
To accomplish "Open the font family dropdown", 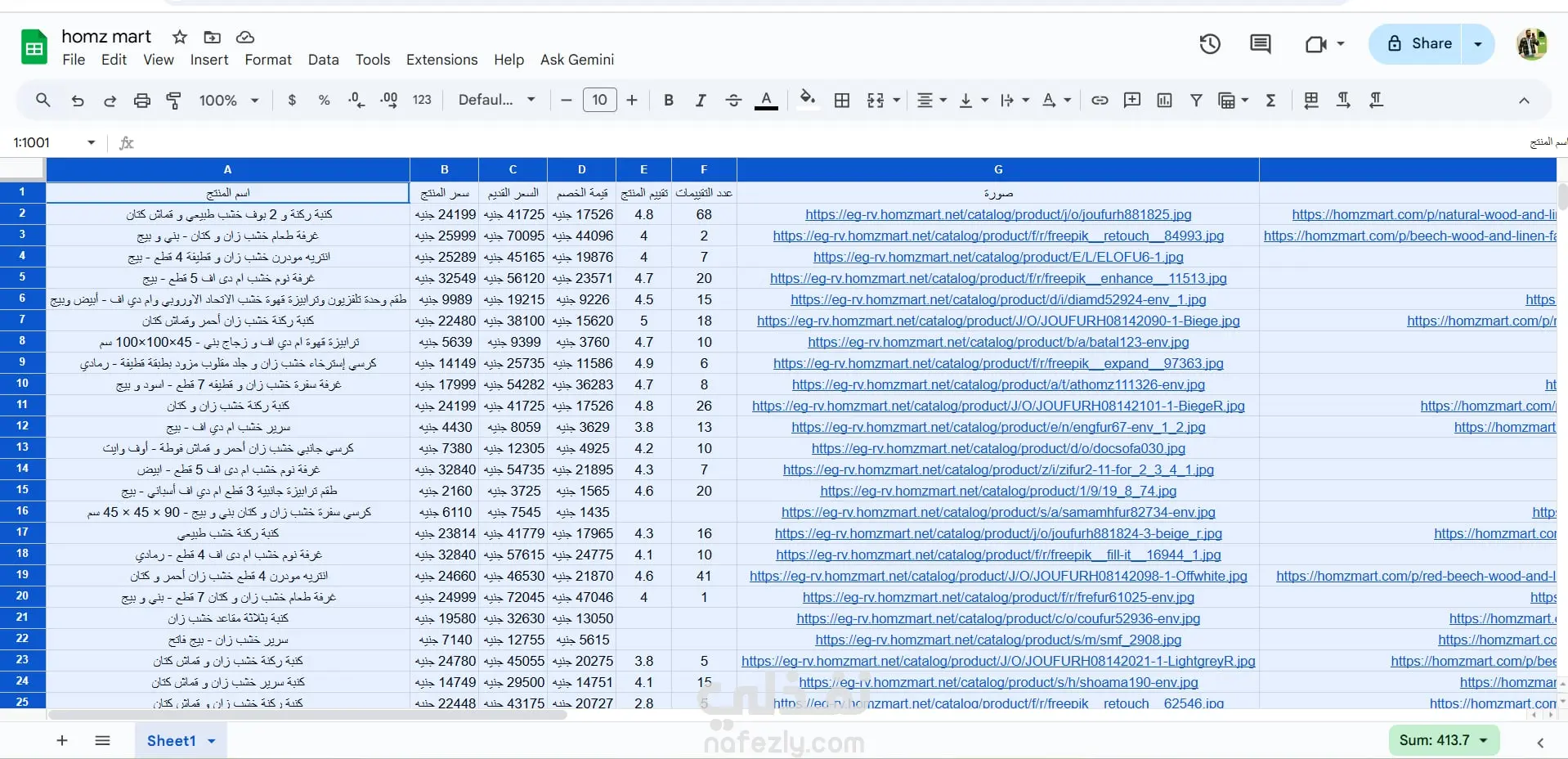I will [497, 100].
